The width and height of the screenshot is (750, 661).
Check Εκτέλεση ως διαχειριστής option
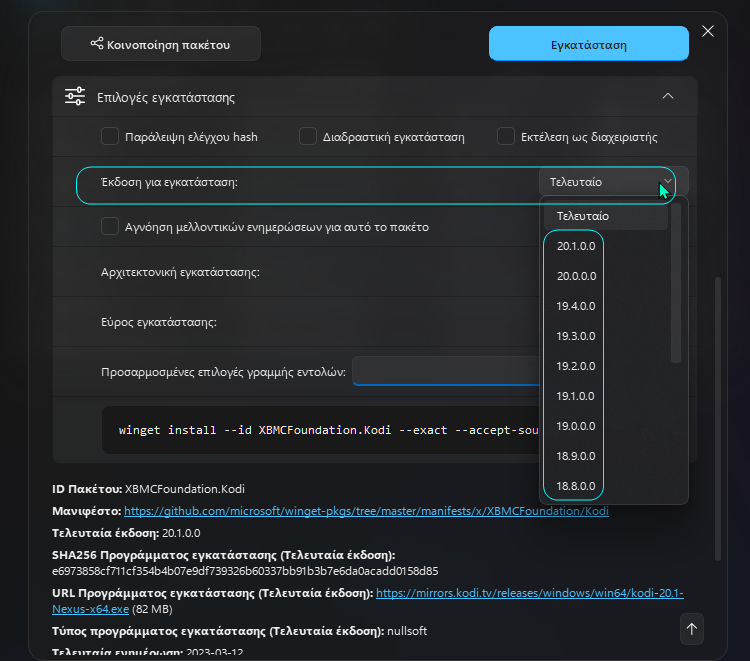506,136
